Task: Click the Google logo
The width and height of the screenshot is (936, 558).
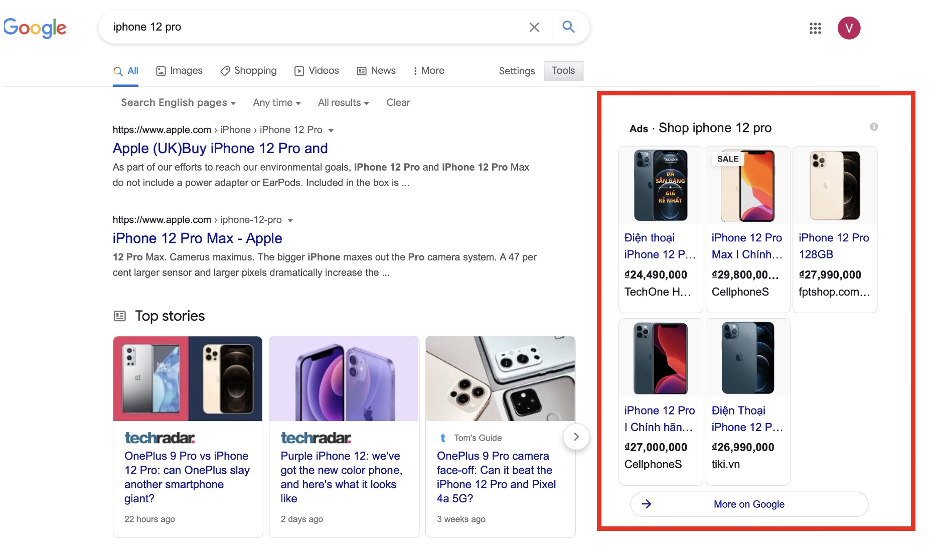Action: click(x=35, y=28)
